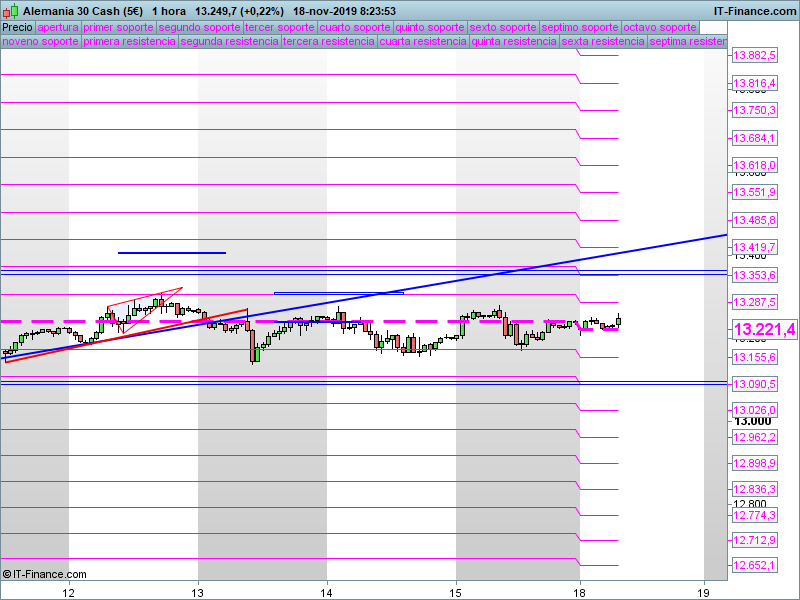This screenshot has width=800, height=600.
Task: Click date 14 on the time axis
Action: [327, 592]
